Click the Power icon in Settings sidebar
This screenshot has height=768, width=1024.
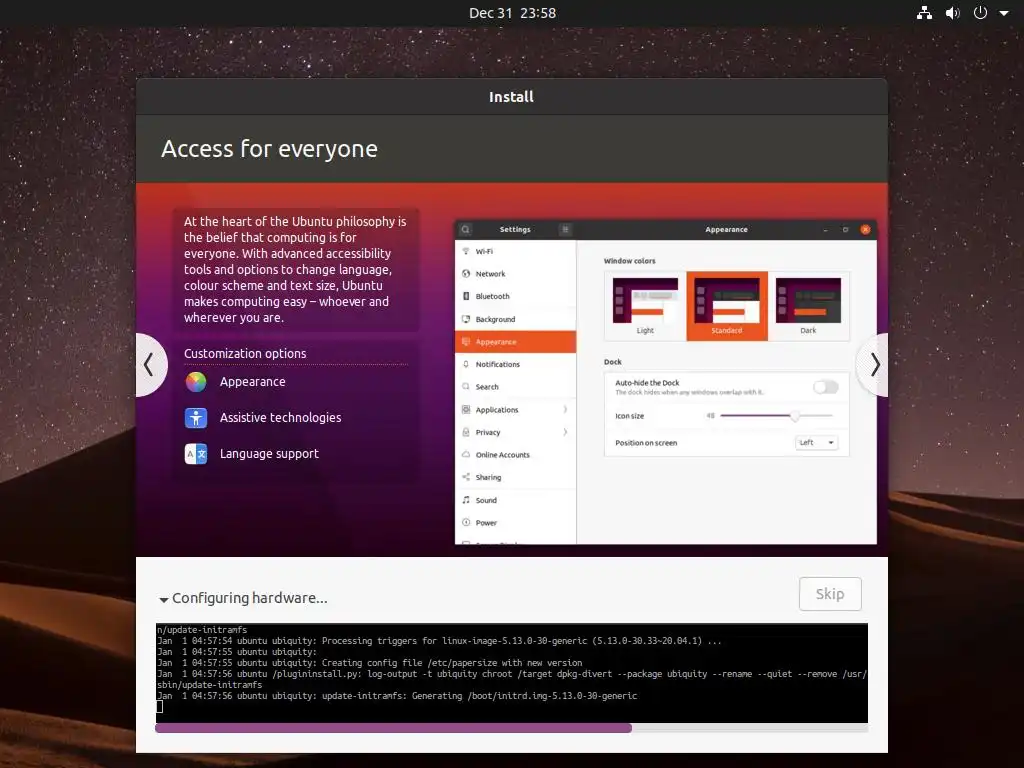pyautogui.click(x=466, y=522)
